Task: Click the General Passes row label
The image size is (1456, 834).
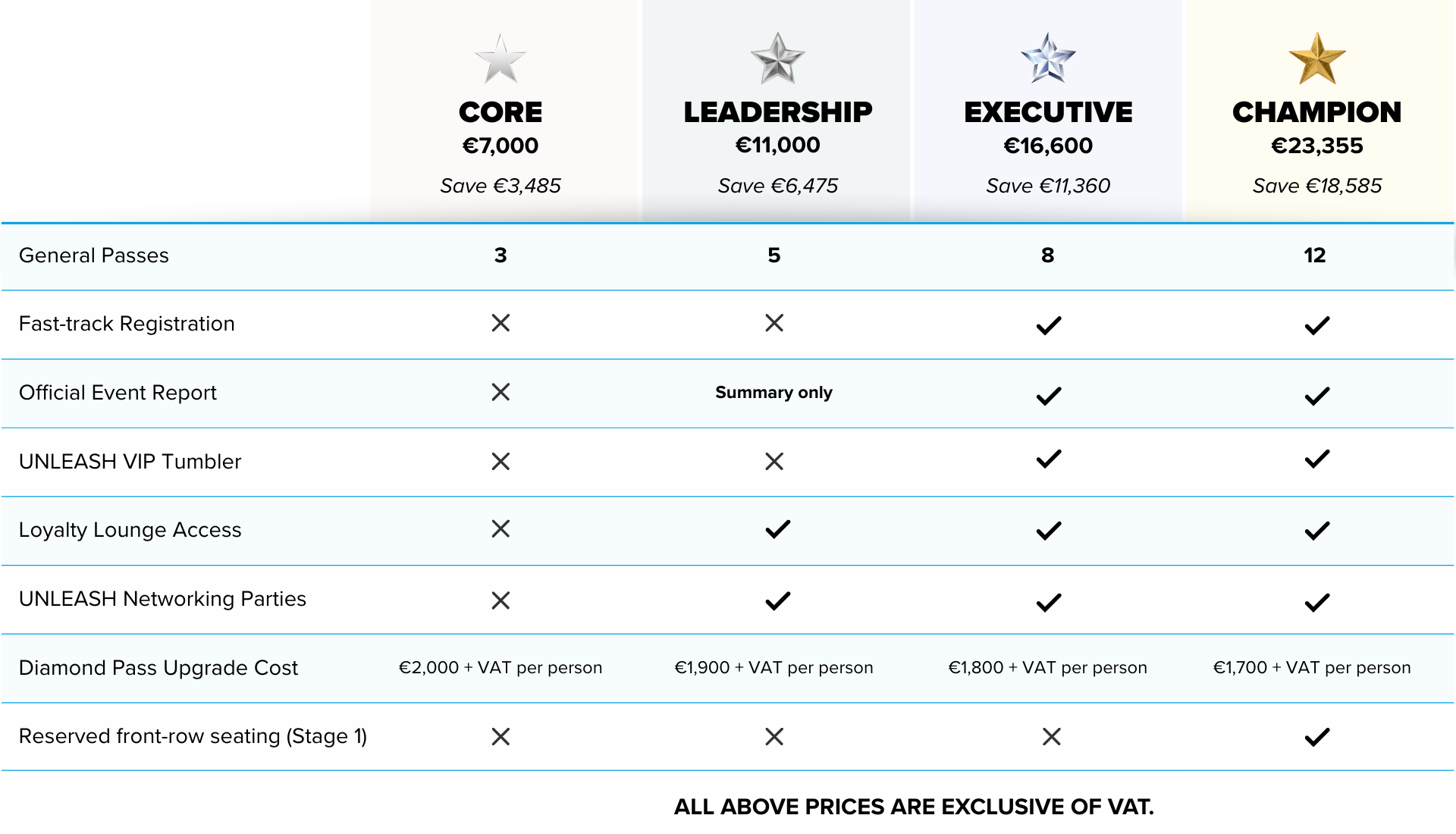Action: tap(94, 256)
